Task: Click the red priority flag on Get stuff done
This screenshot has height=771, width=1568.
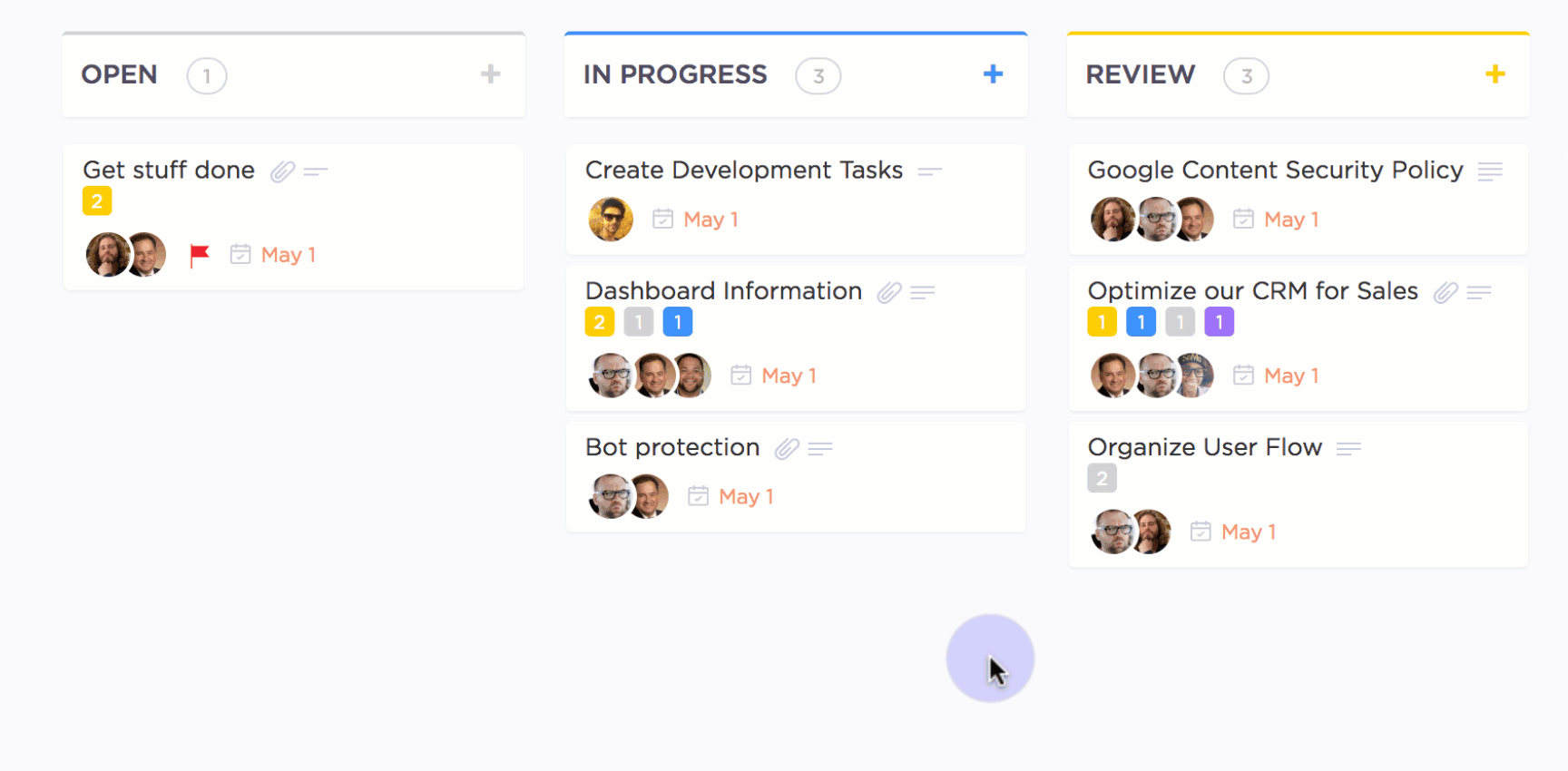Action: (200, 256)
